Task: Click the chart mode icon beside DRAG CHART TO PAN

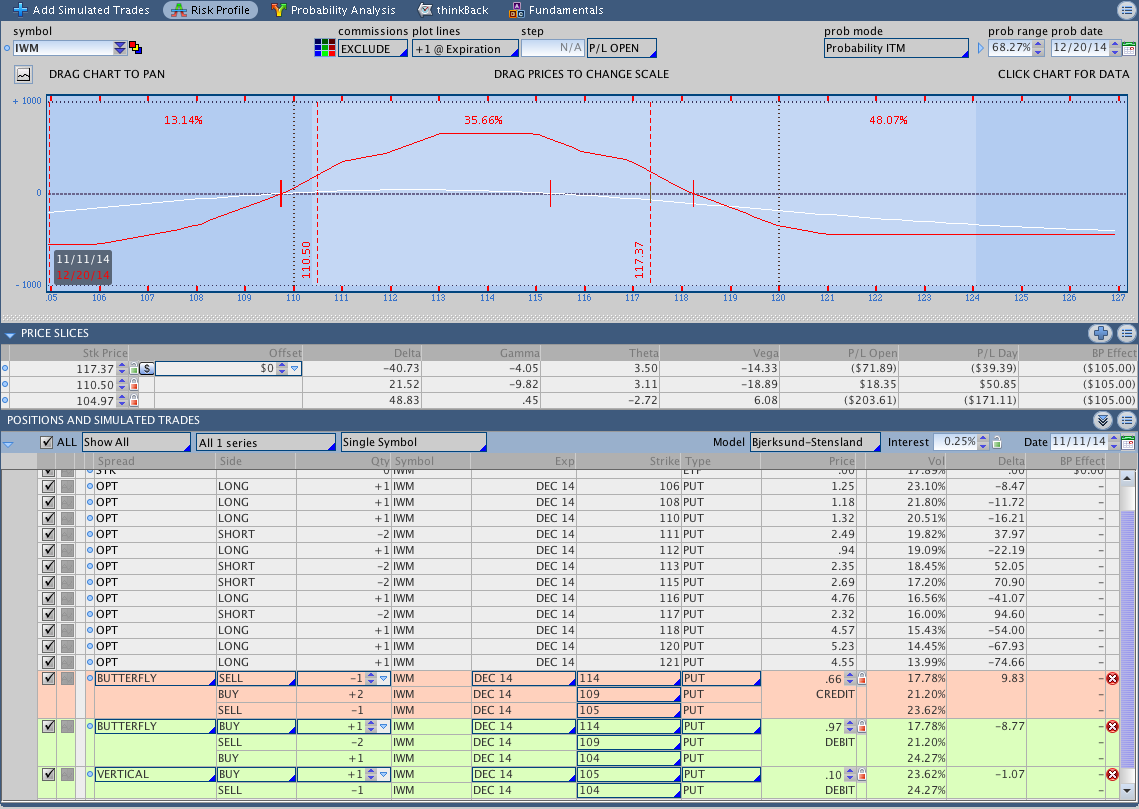Action: click(24, 74)
